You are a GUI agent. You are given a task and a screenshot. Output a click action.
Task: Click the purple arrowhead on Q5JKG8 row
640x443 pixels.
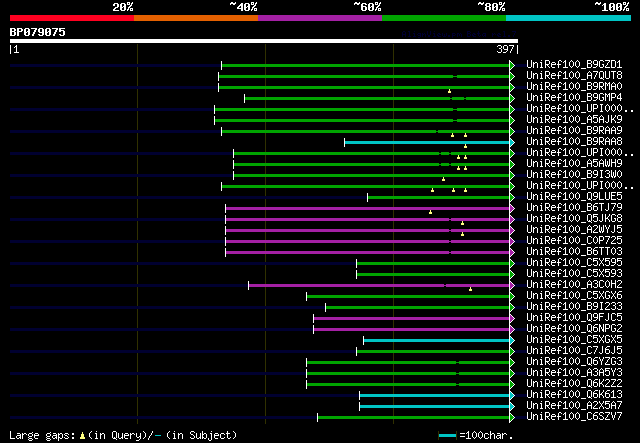tap(512, 220)
